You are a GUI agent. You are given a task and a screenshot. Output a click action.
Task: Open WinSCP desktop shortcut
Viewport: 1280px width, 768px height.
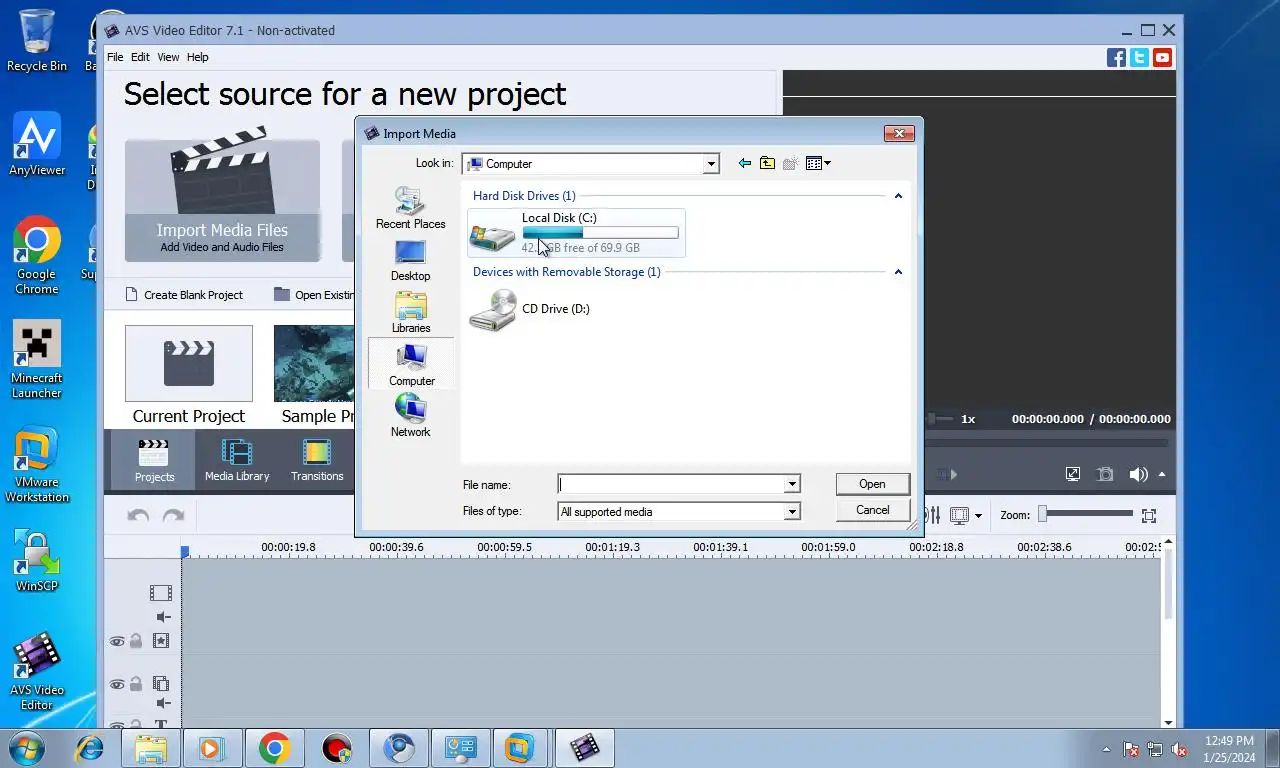(37, 561)
